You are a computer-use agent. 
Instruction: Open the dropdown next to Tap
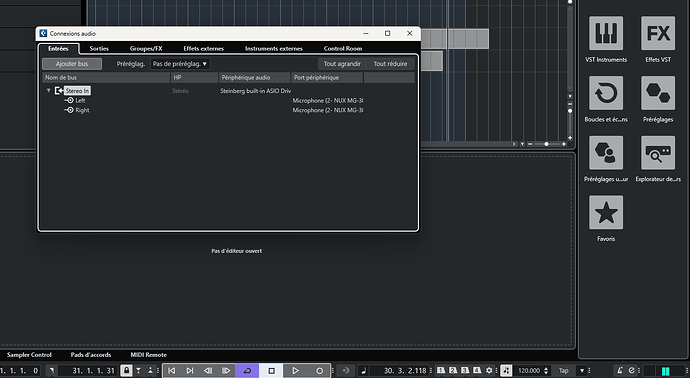coord(582,371)
